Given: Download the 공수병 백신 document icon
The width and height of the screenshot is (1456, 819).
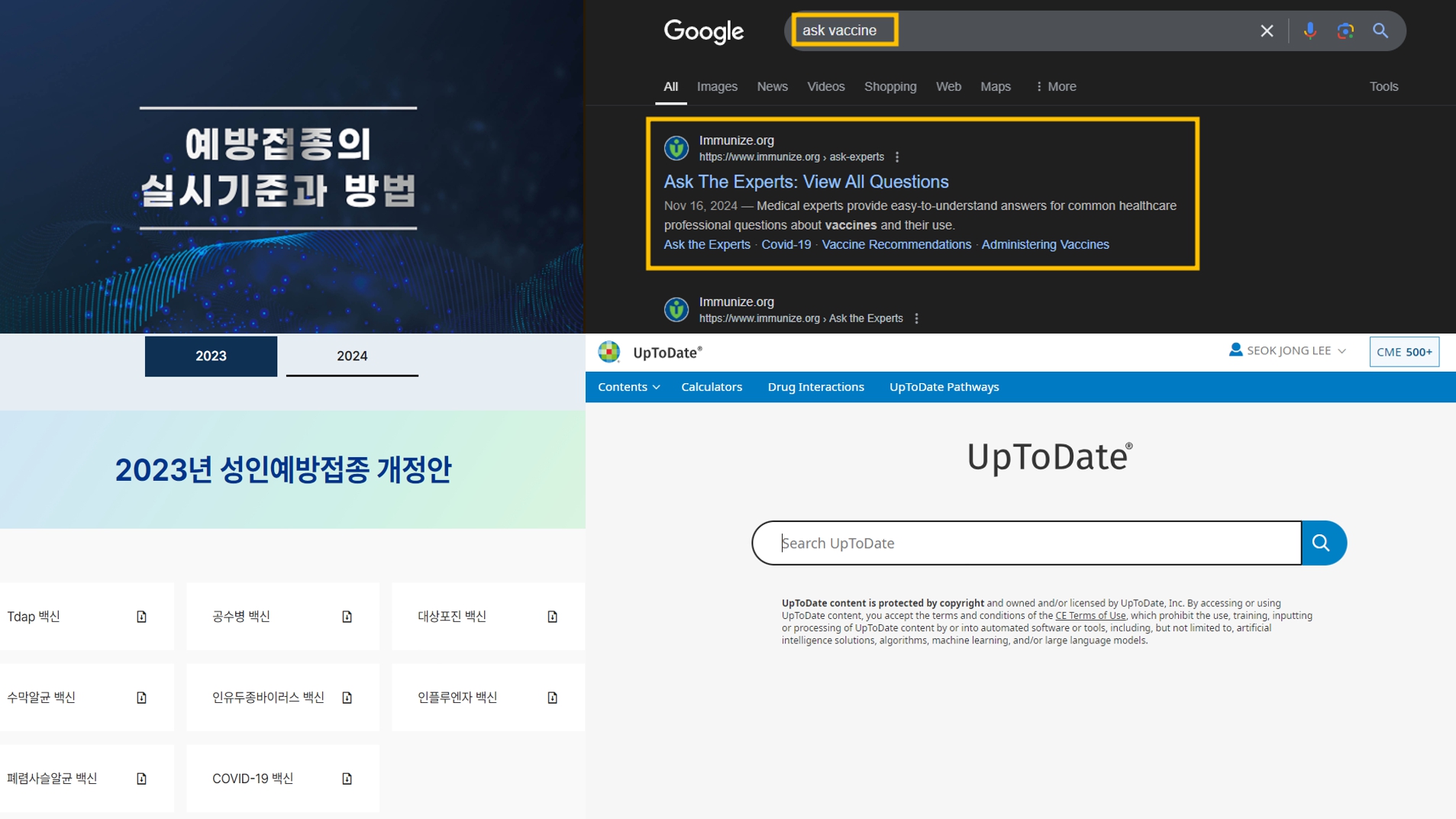Looking at the screenshot, I should coord(347,617).
